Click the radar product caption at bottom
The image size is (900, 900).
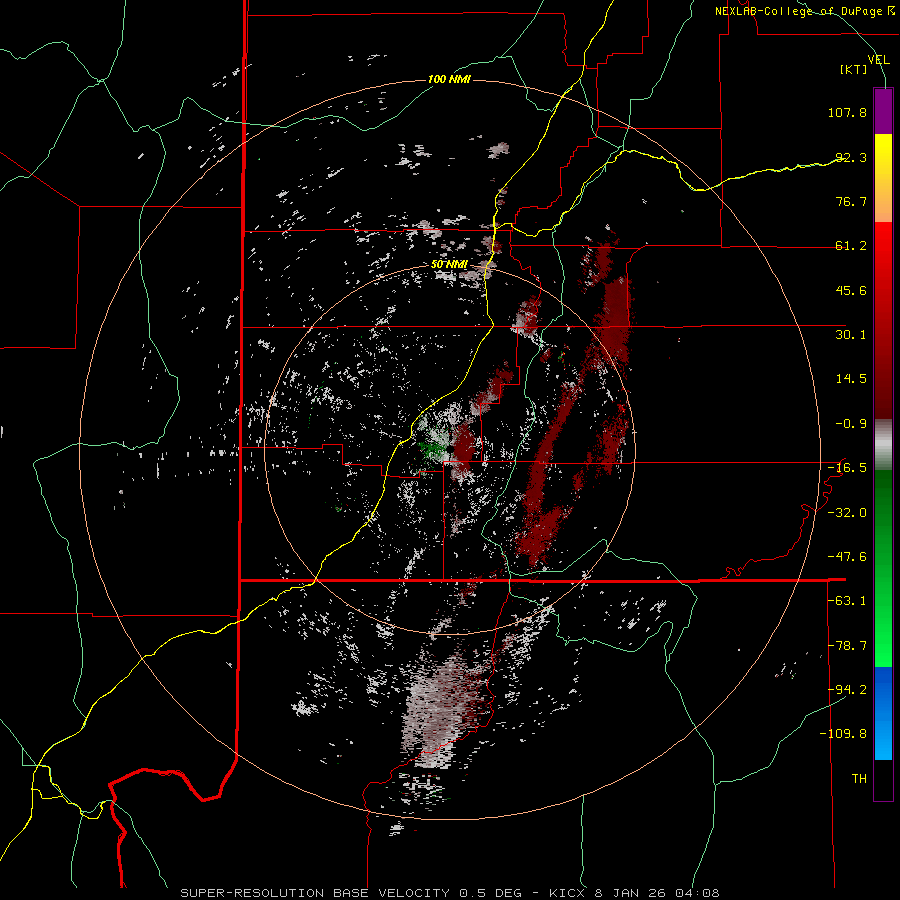449,893
